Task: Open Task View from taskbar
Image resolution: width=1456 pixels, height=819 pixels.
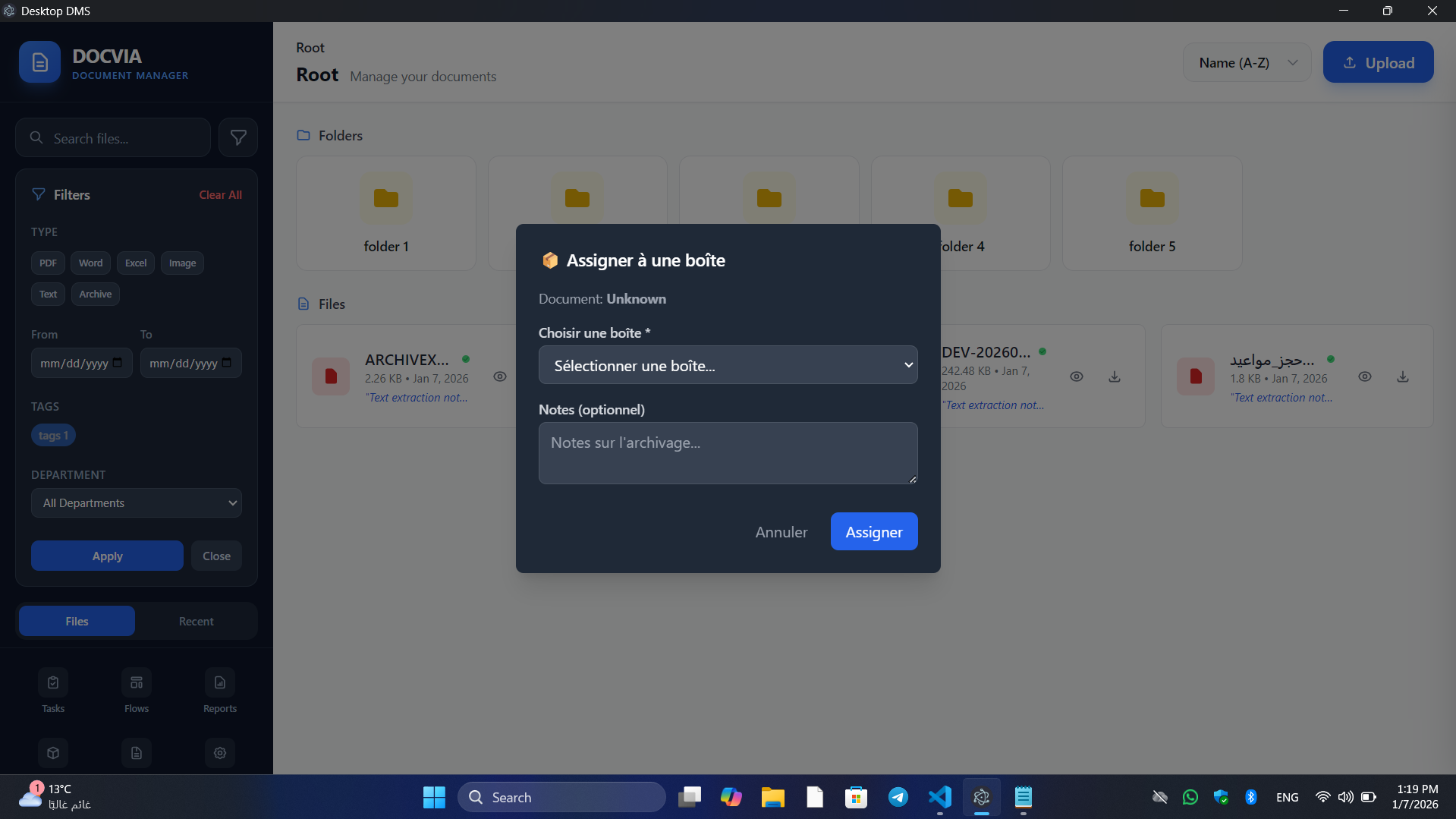Action: tap(689, 797)
